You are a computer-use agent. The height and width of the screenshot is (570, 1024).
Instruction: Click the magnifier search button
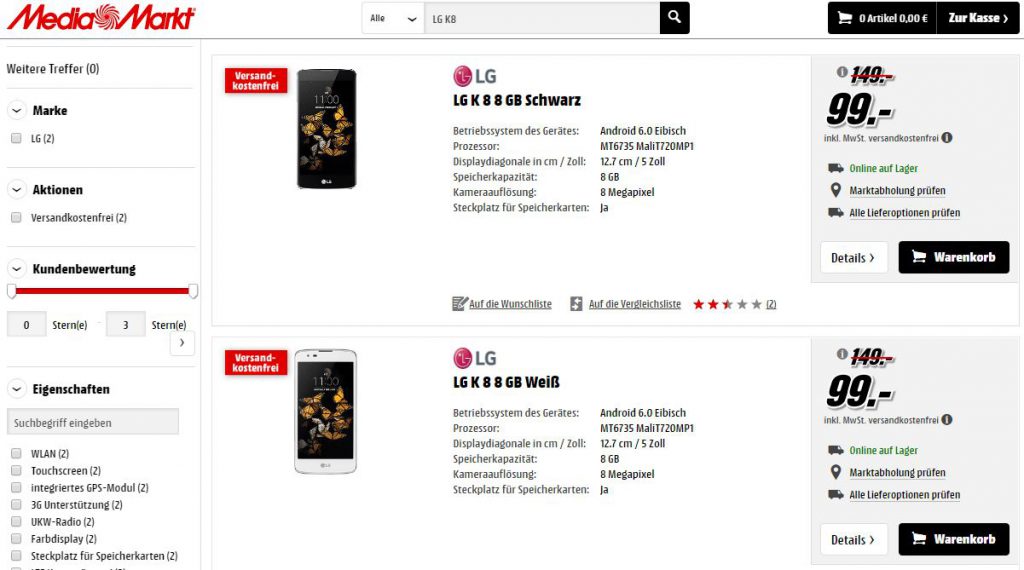click(x=675, y=18)
